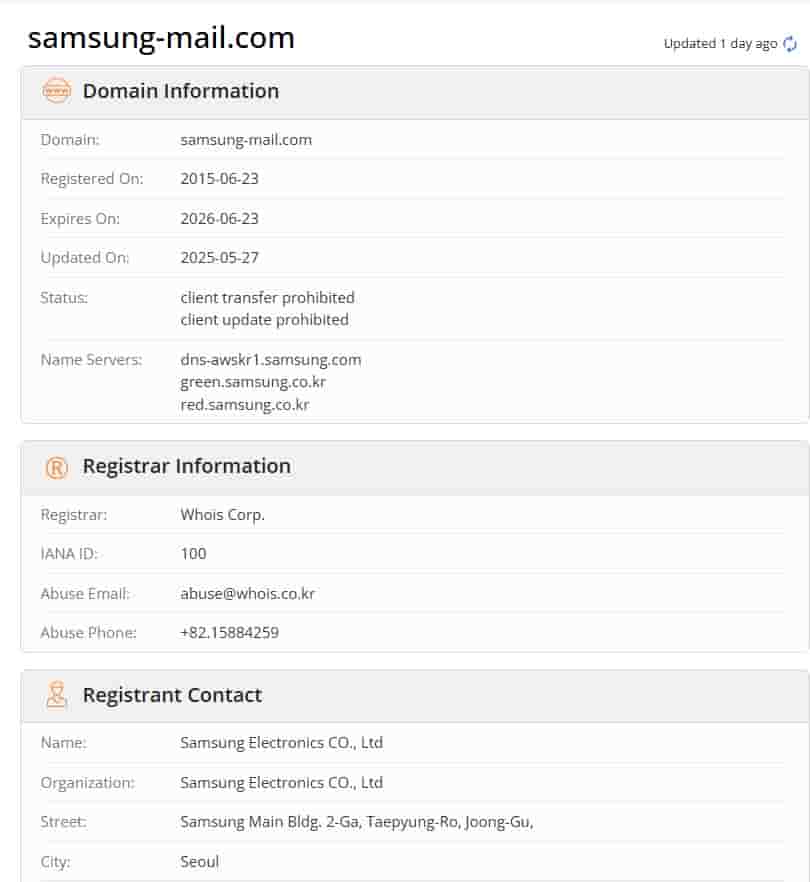Click the client transfer prohibited status
Viewport: 810px width, 882px height.
point(267,297)
